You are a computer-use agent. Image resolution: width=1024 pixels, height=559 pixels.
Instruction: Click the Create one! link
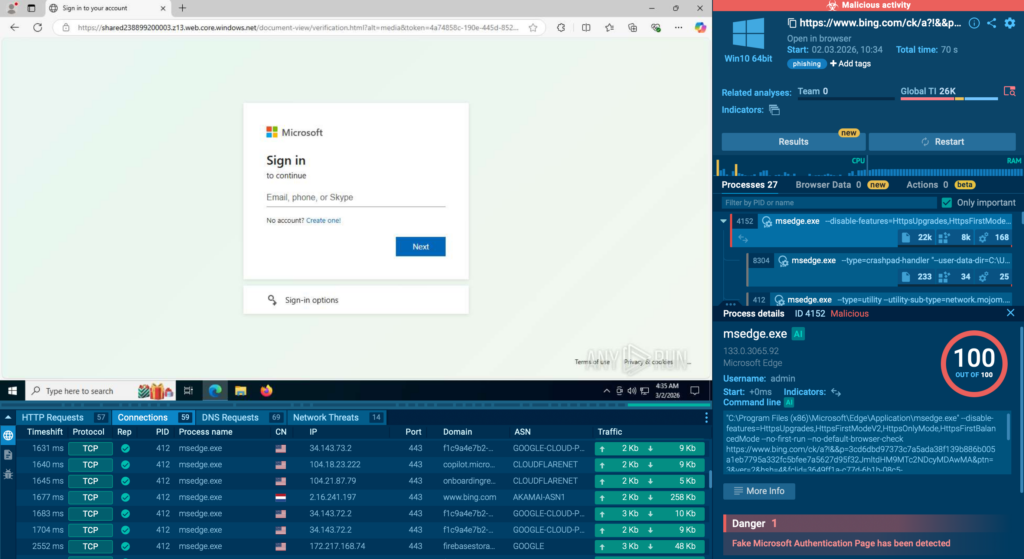coord(323,221)
